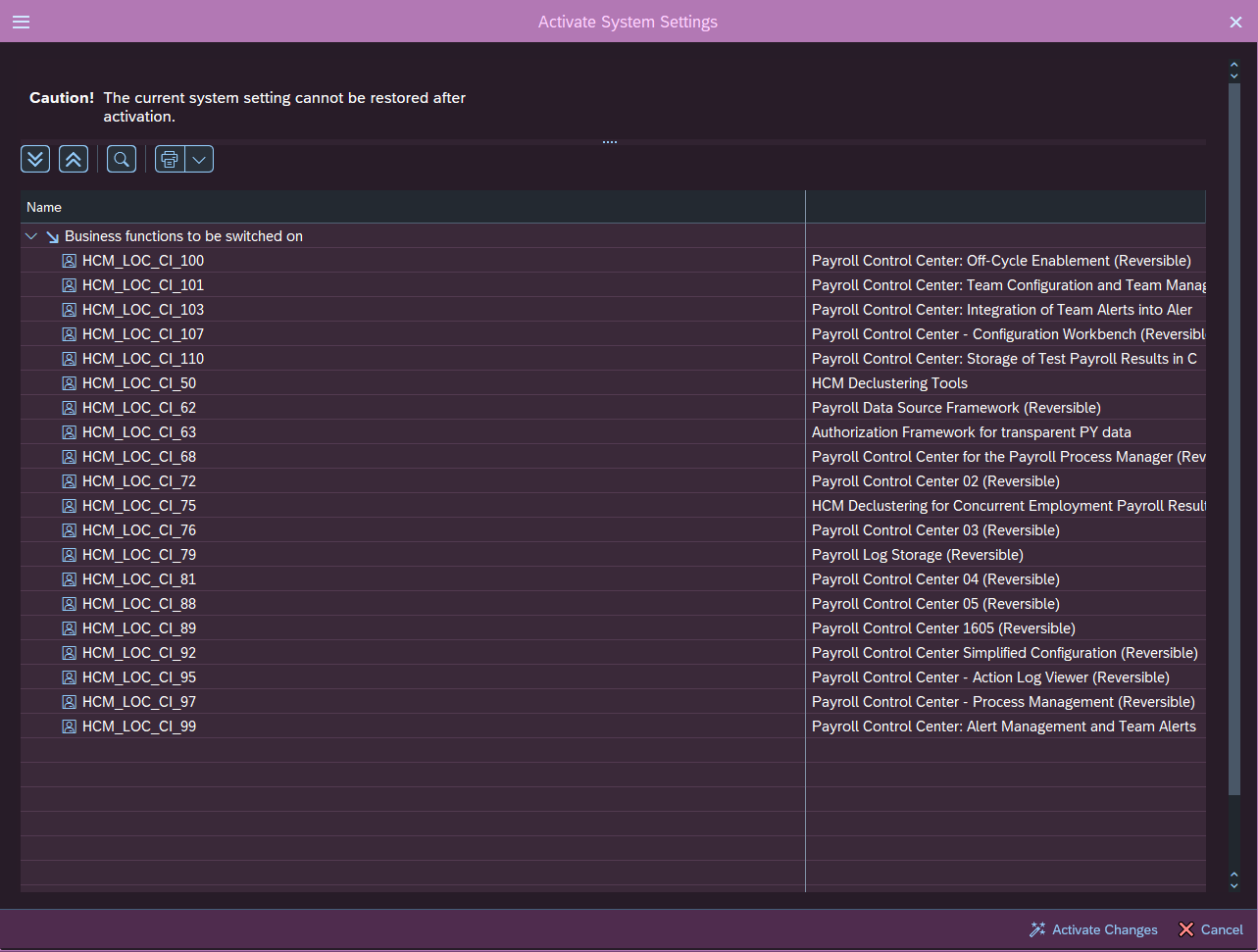
Task: Open the hamburger menu icon
Action: click(x=21, y=22)
